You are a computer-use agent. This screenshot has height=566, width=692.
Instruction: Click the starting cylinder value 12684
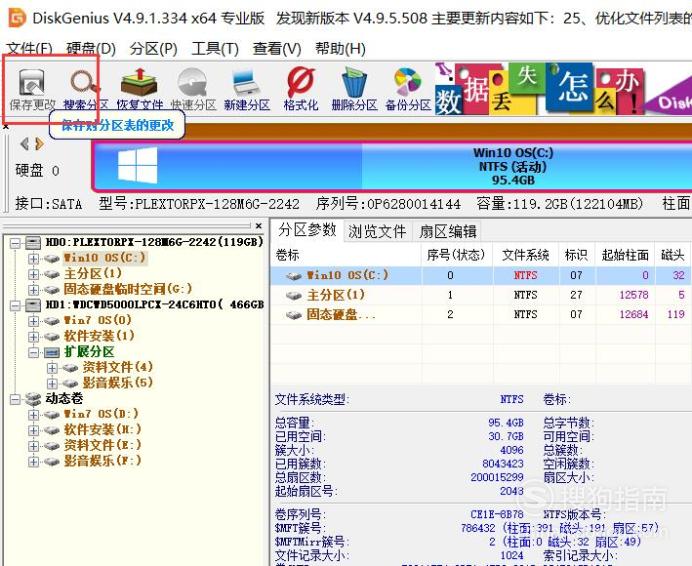[634, 314]
